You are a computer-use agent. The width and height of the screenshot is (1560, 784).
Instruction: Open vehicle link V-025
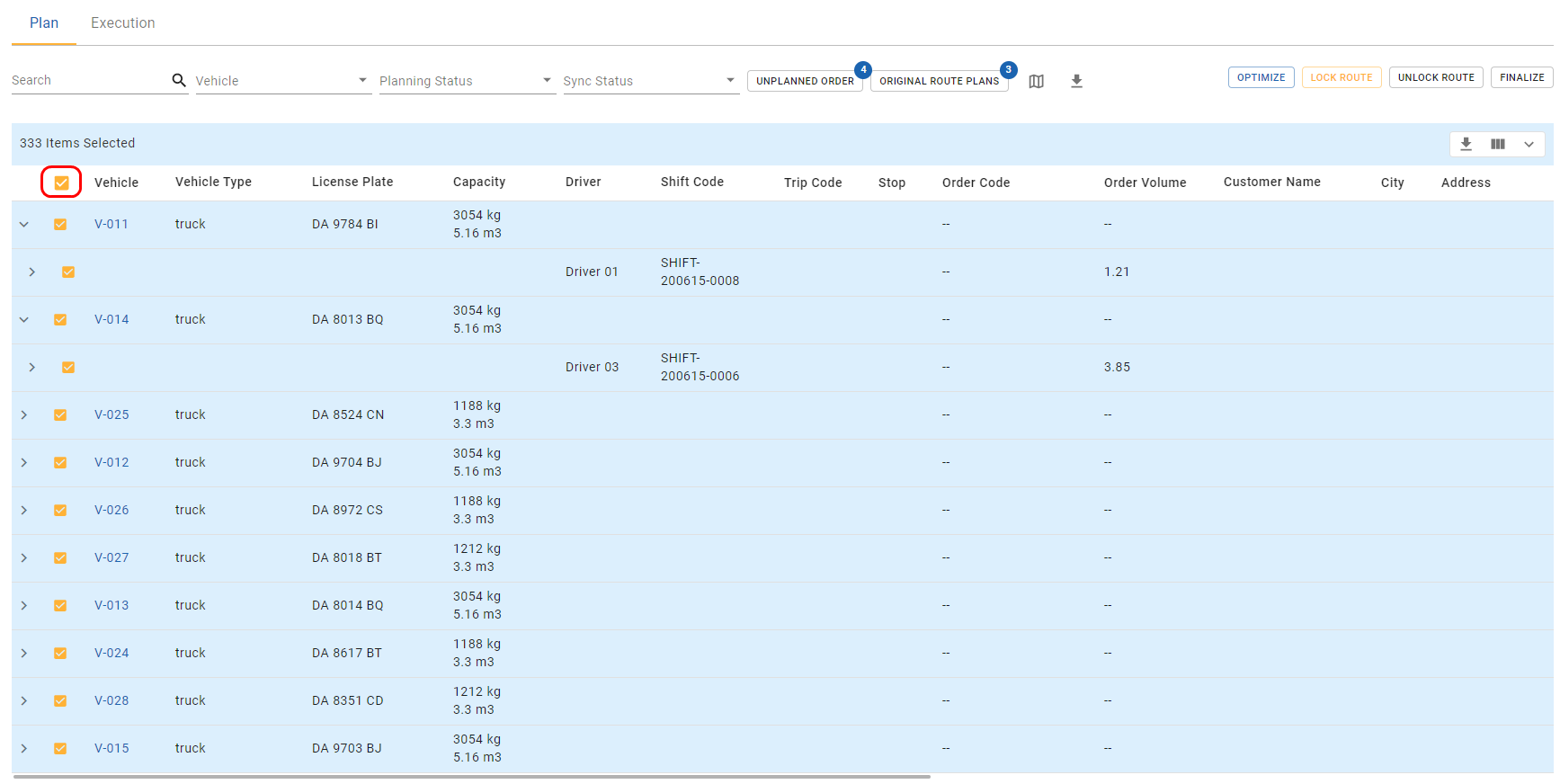coord(111,414)
